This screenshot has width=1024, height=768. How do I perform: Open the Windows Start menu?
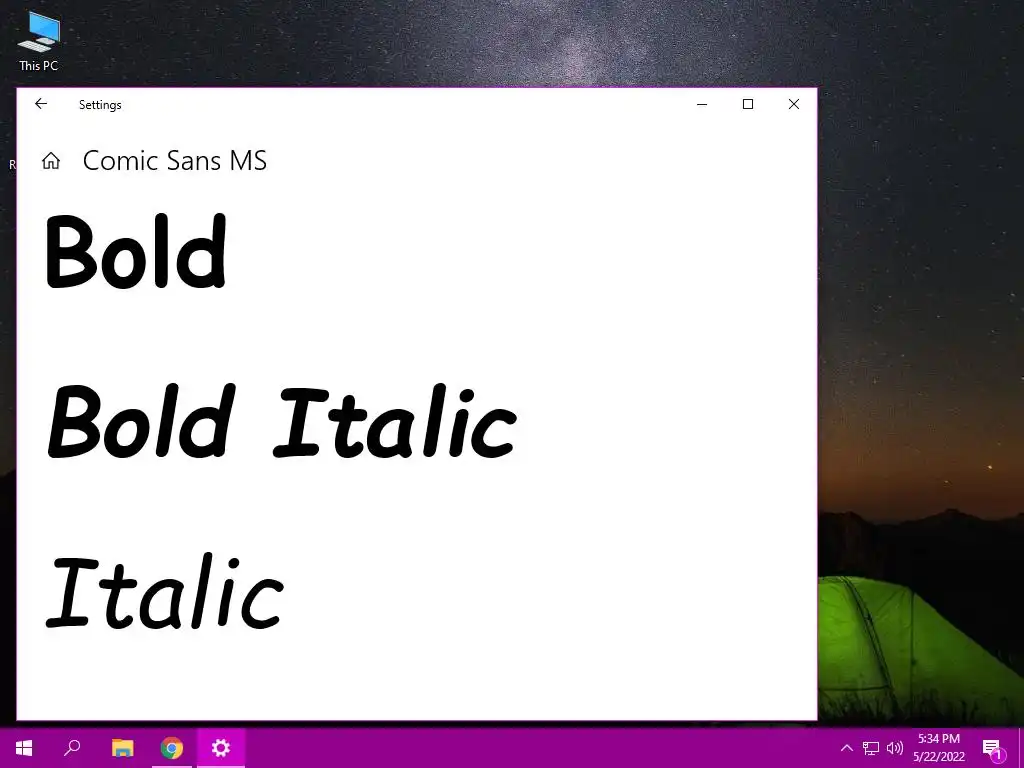[24, 748]
